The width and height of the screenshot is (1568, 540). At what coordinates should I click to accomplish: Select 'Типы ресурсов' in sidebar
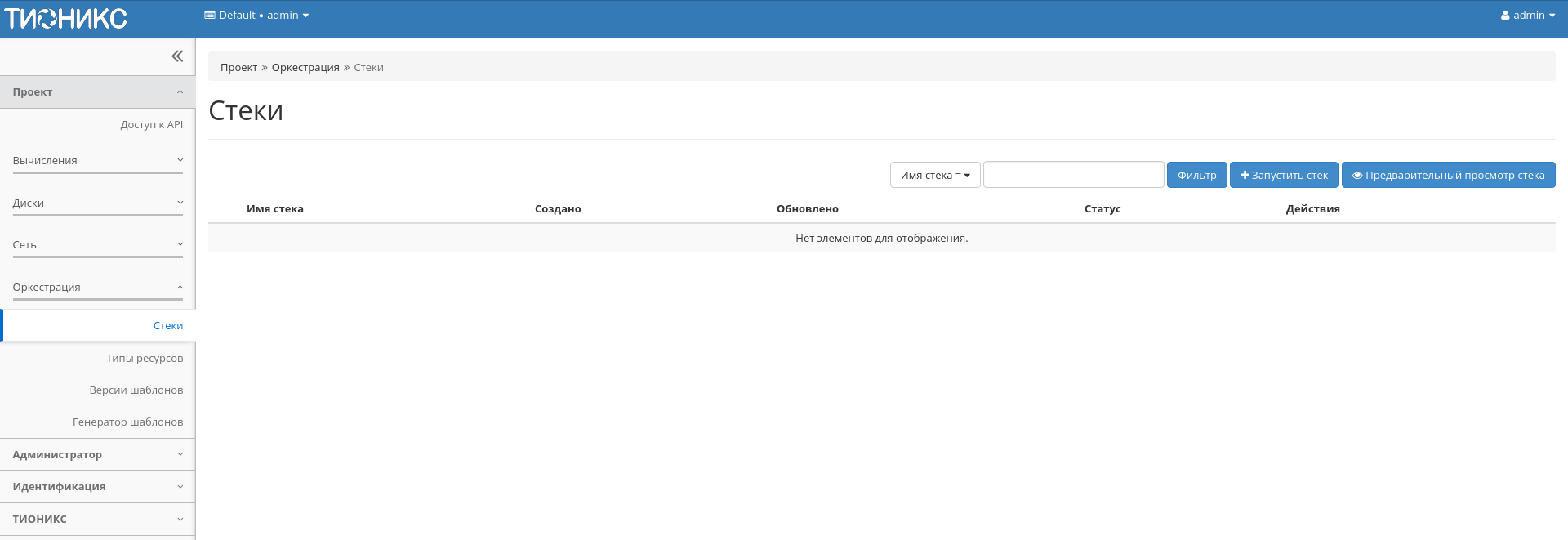[x=145, y=359]
